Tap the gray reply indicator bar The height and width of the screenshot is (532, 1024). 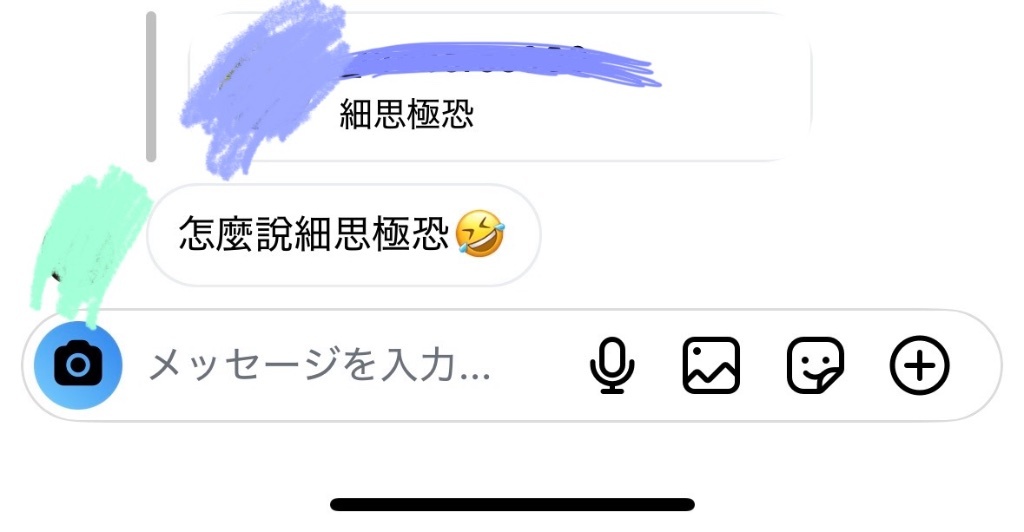coord(152,86)
